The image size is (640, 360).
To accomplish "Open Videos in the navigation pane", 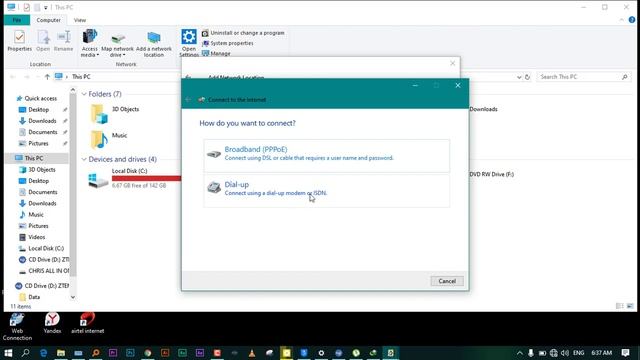I will (36, 237).
